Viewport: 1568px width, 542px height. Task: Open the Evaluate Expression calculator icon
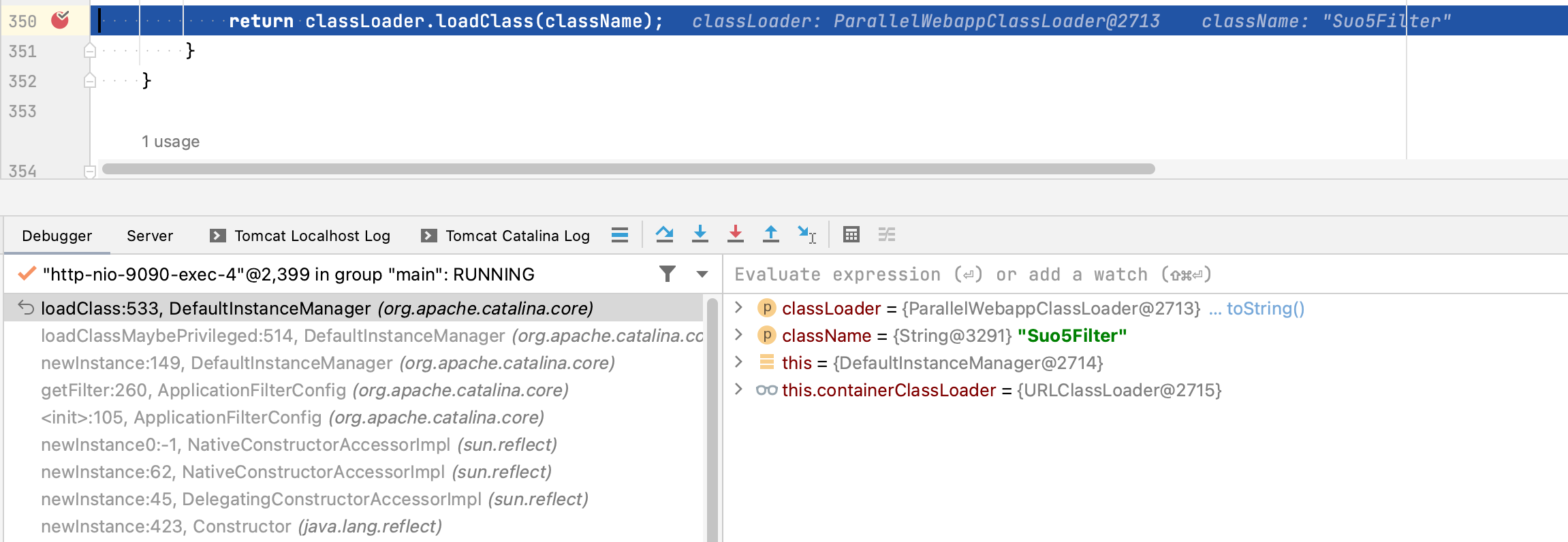851,234
